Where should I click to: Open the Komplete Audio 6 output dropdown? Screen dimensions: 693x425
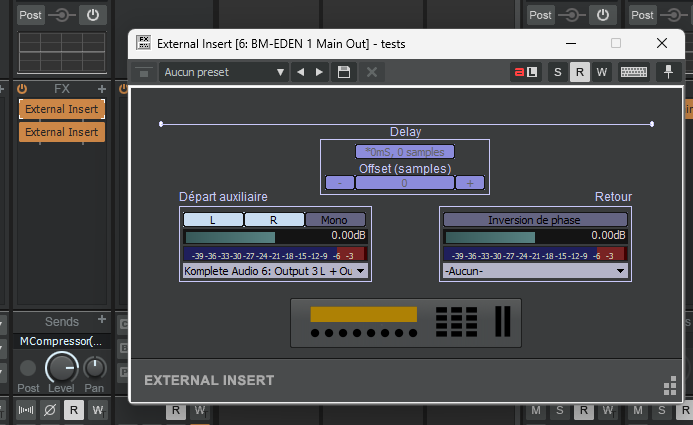coord(274,271)
